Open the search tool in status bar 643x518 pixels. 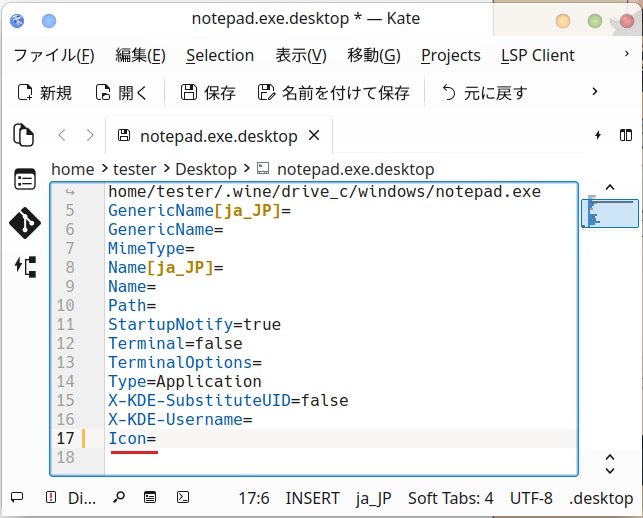click(119, 497)
